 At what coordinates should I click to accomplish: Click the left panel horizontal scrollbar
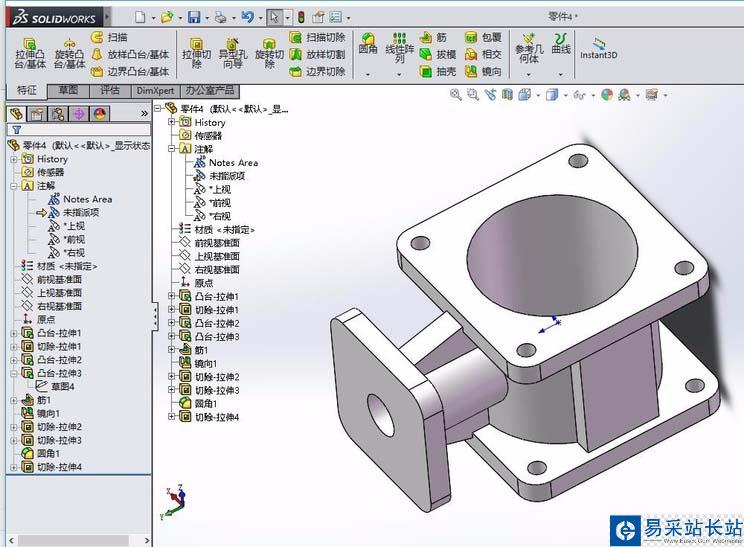74,540
